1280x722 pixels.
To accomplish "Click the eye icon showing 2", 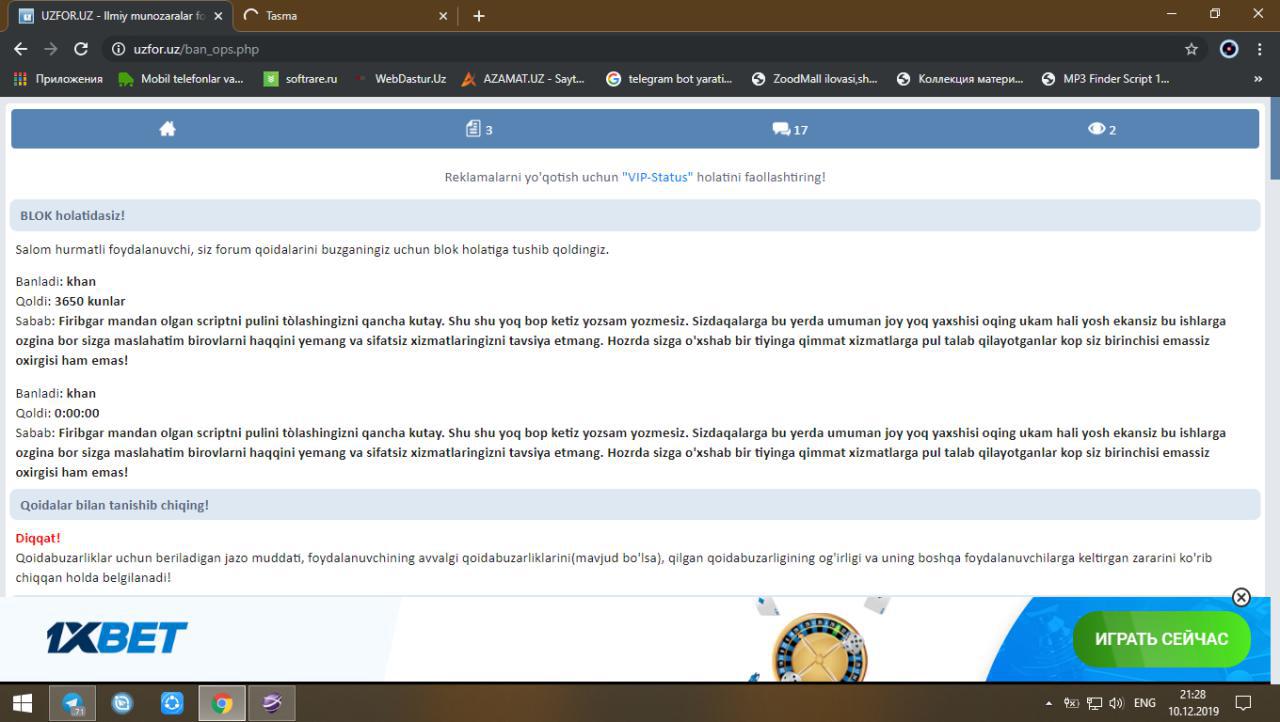I will [x=1101, y=129].
